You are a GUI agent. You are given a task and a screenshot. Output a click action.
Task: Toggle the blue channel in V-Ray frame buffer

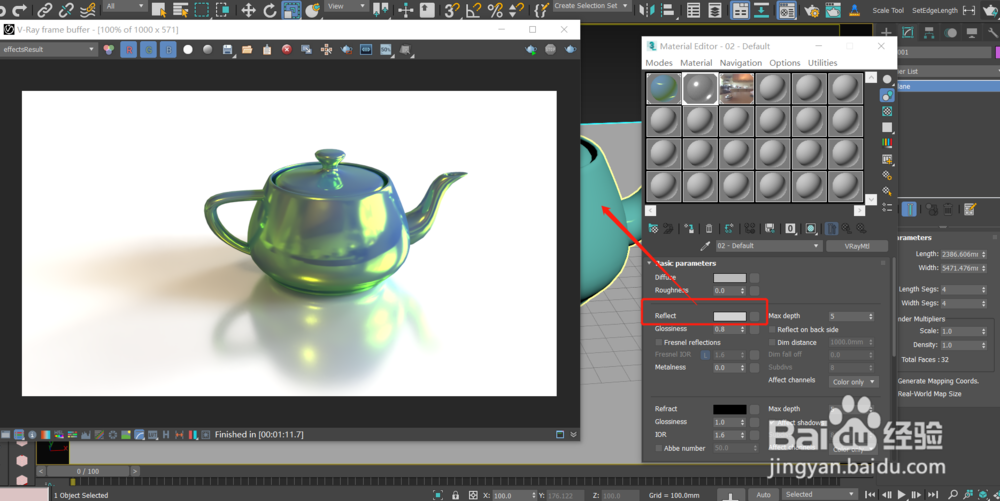[x=168, y=50]
